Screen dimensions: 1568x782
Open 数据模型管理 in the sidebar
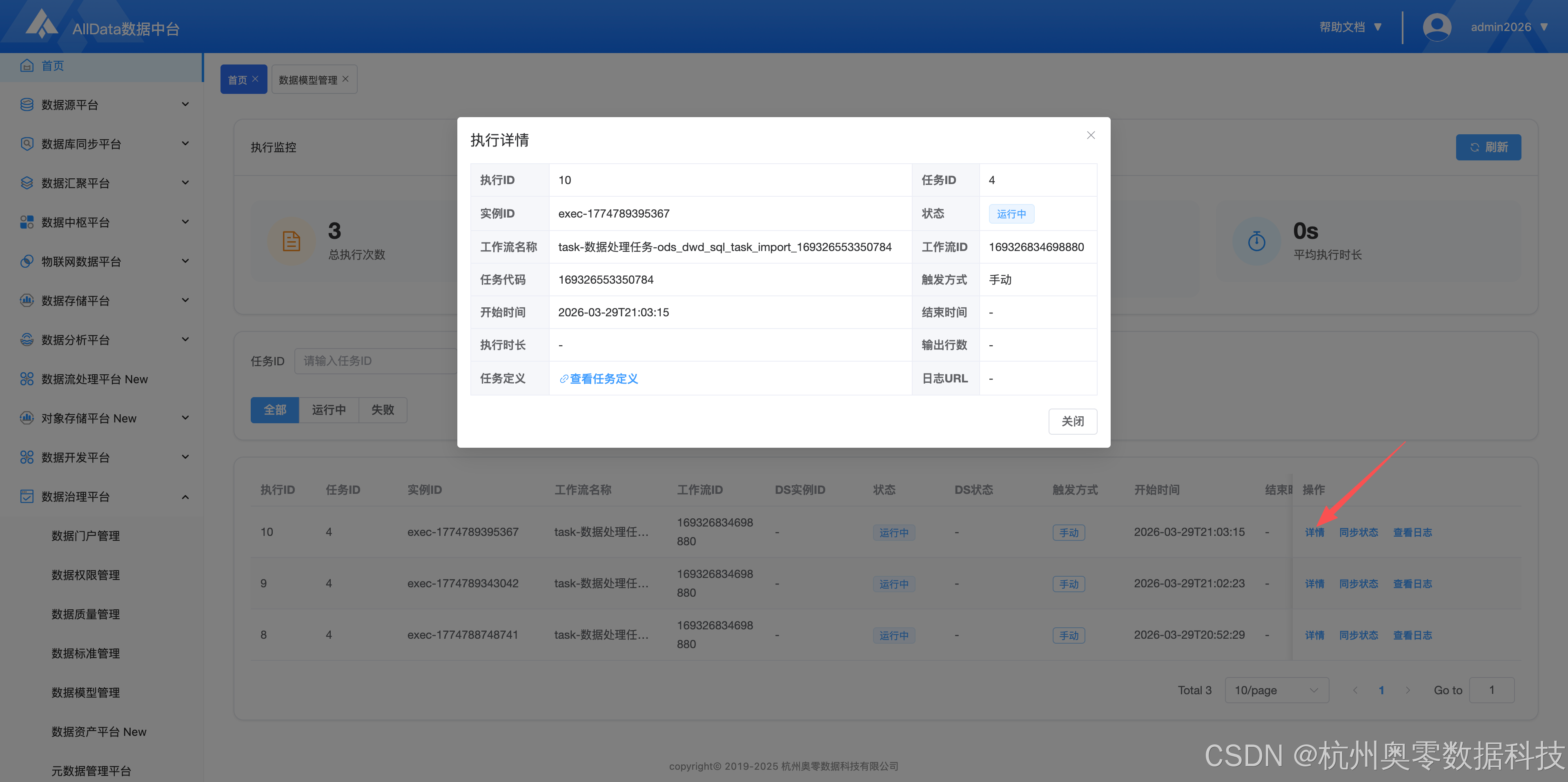click(85, 692)
